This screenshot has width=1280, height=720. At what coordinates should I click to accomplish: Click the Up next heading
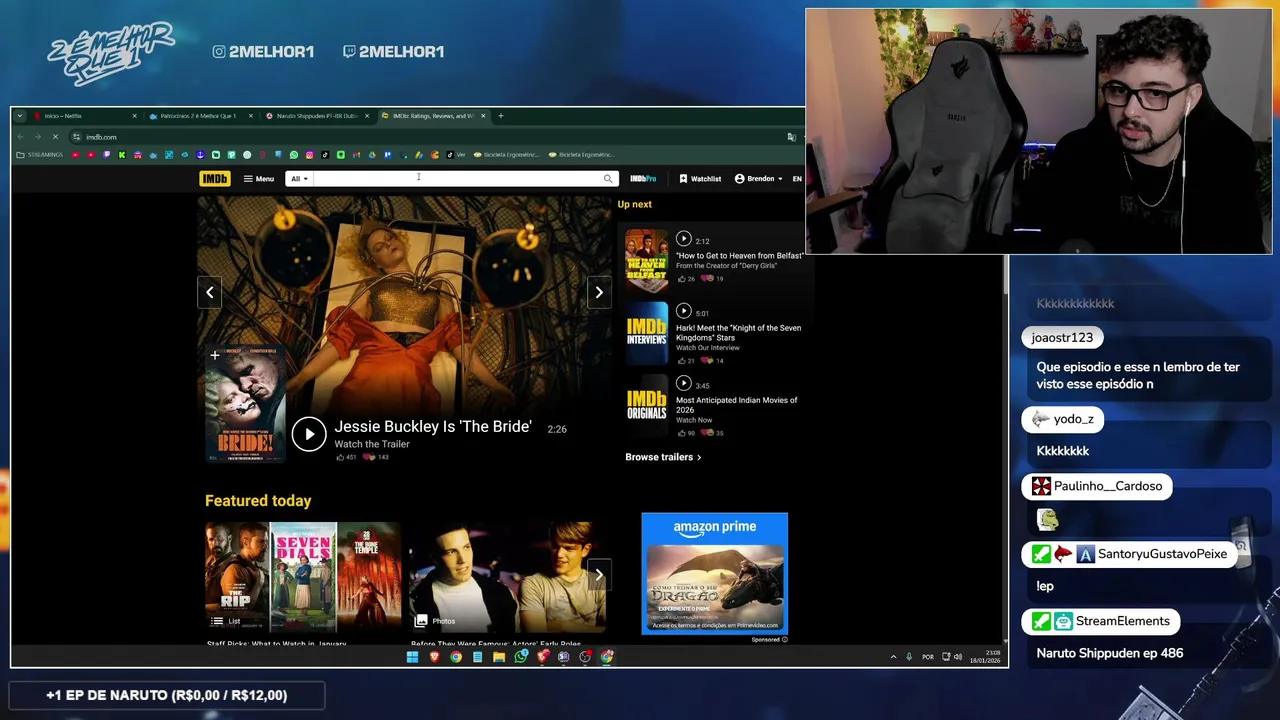tap(634, 204)
